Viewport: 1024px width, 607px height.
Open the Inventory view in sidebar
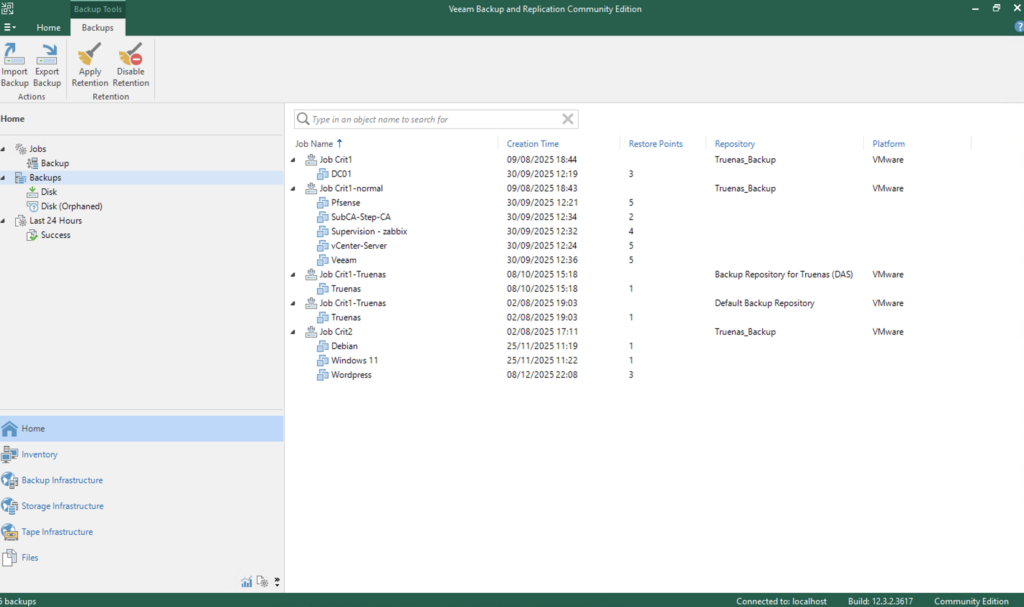tap(40, 454)
